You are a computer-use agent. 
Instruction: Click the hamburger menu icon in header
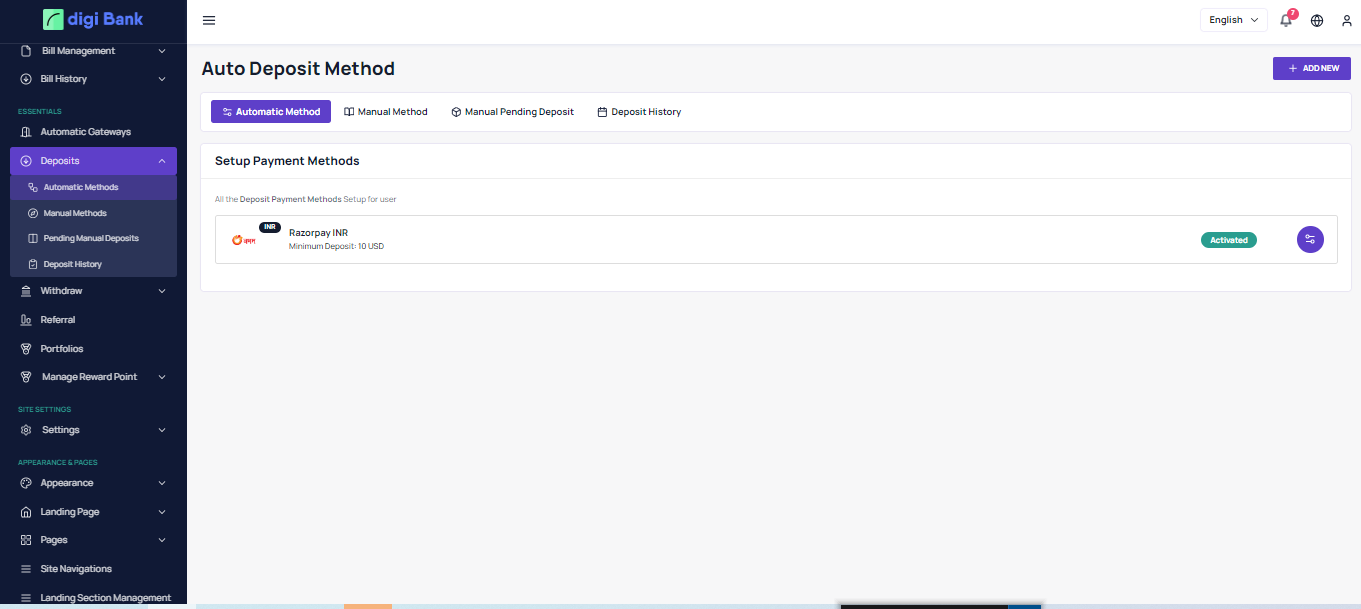coord(209,20)
